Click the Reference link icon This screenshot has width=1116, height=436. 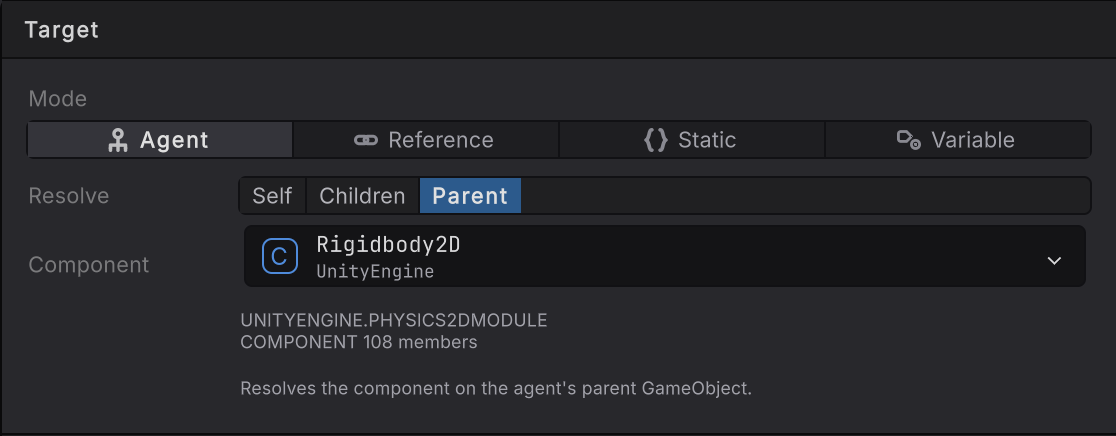[366, 140]
